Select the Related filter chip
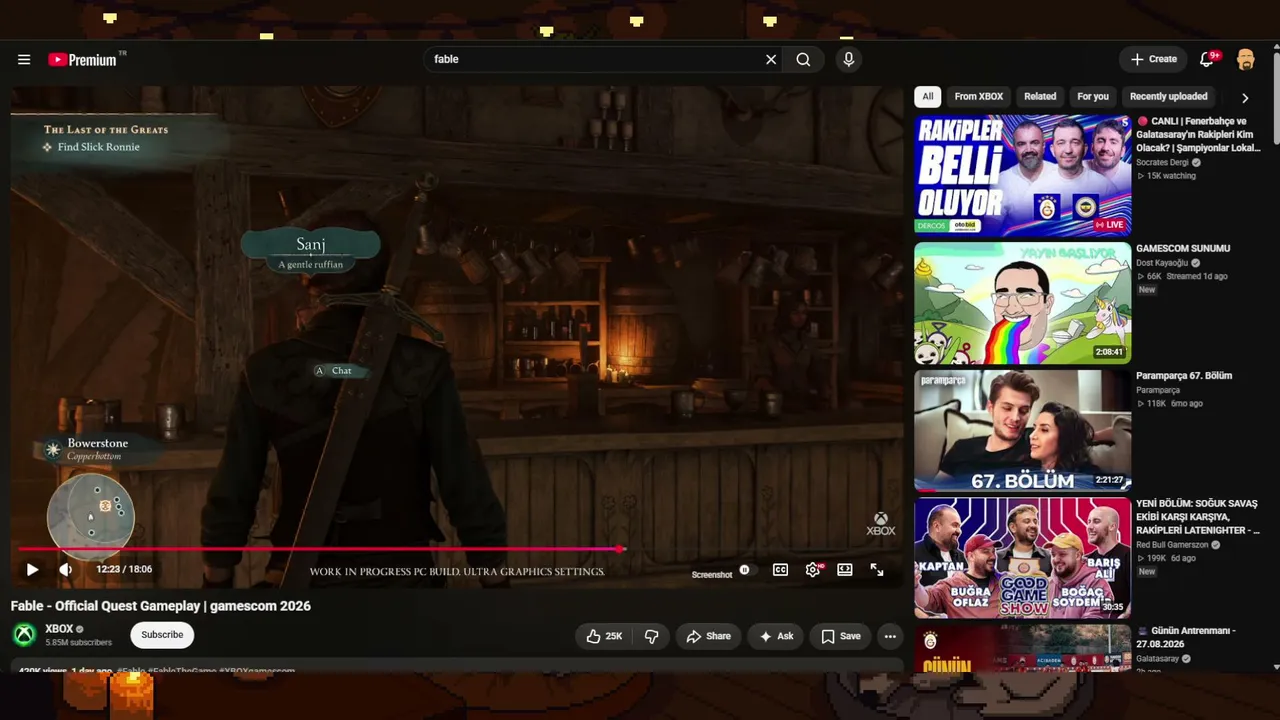This screenshot has height=720, width=1280. pyautogui.click(x=1040, y=97)
